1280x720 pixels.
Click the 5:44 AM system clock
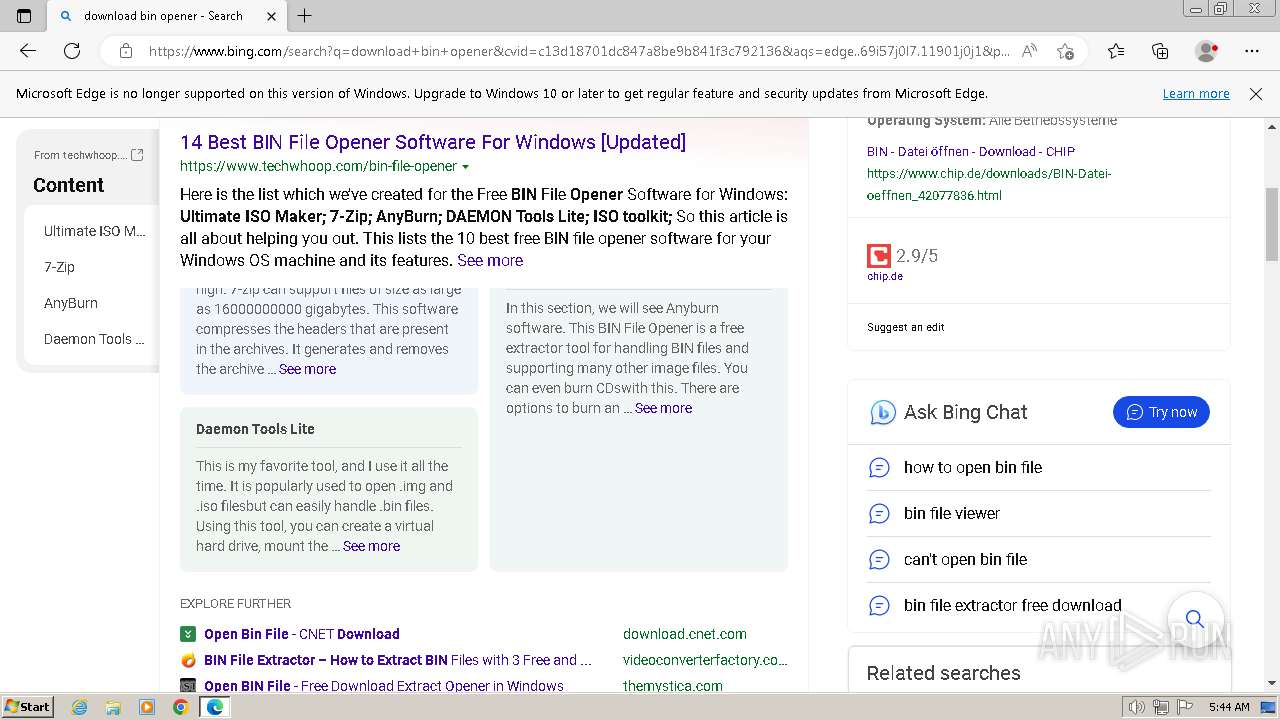point(1229,707)
